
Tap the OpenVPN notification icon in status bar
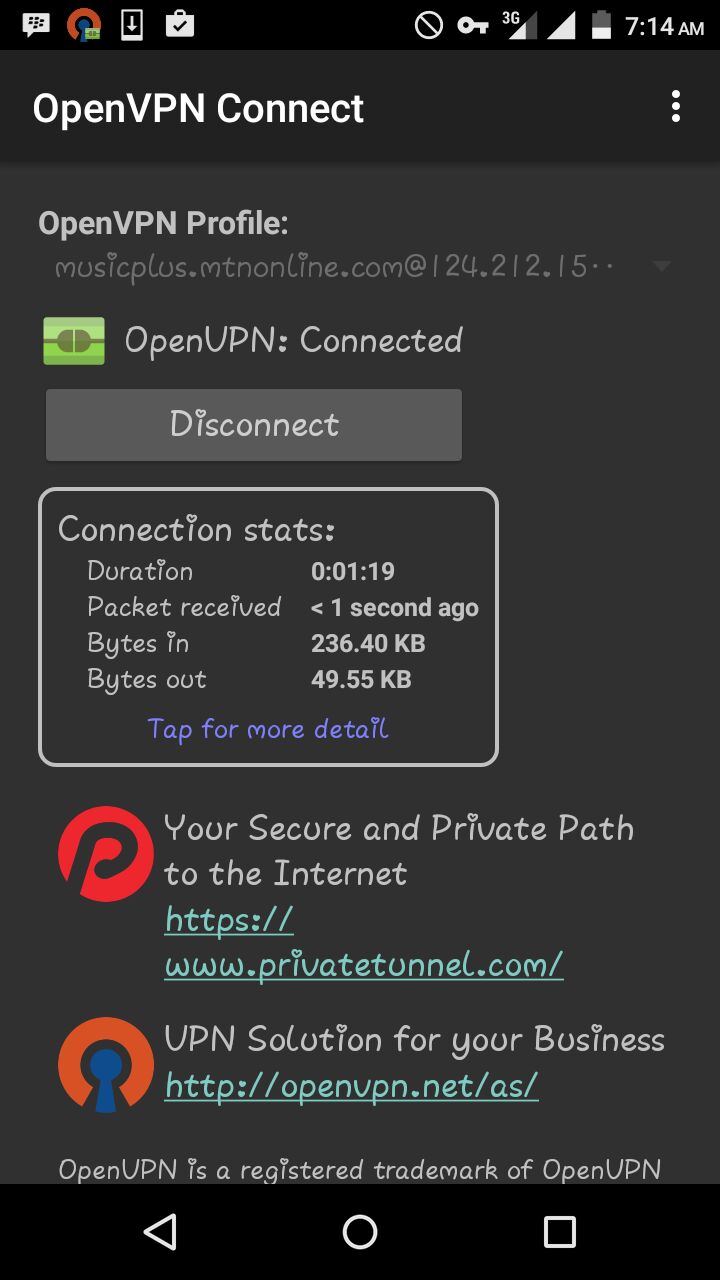pyautogui.click(x=84, y=25)
